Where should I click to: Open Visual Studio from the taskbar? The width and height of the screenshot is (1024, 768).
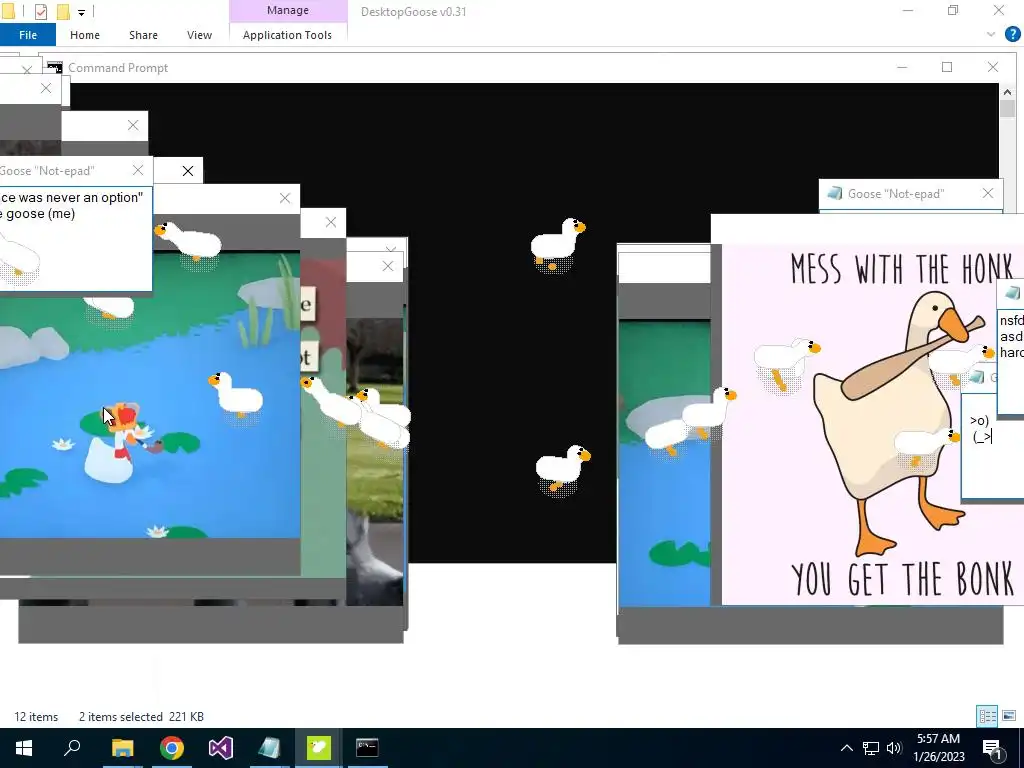click(x=221, y=748)
